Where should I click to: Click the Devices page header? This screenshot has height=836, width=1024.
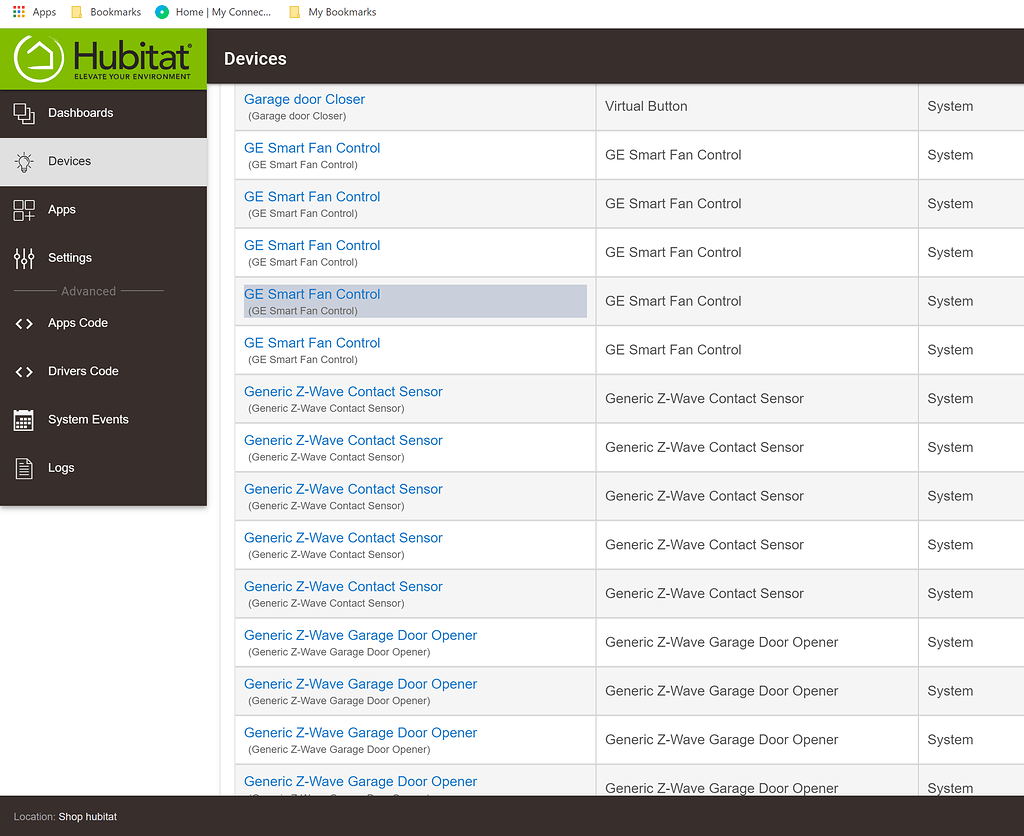(254, 58)
